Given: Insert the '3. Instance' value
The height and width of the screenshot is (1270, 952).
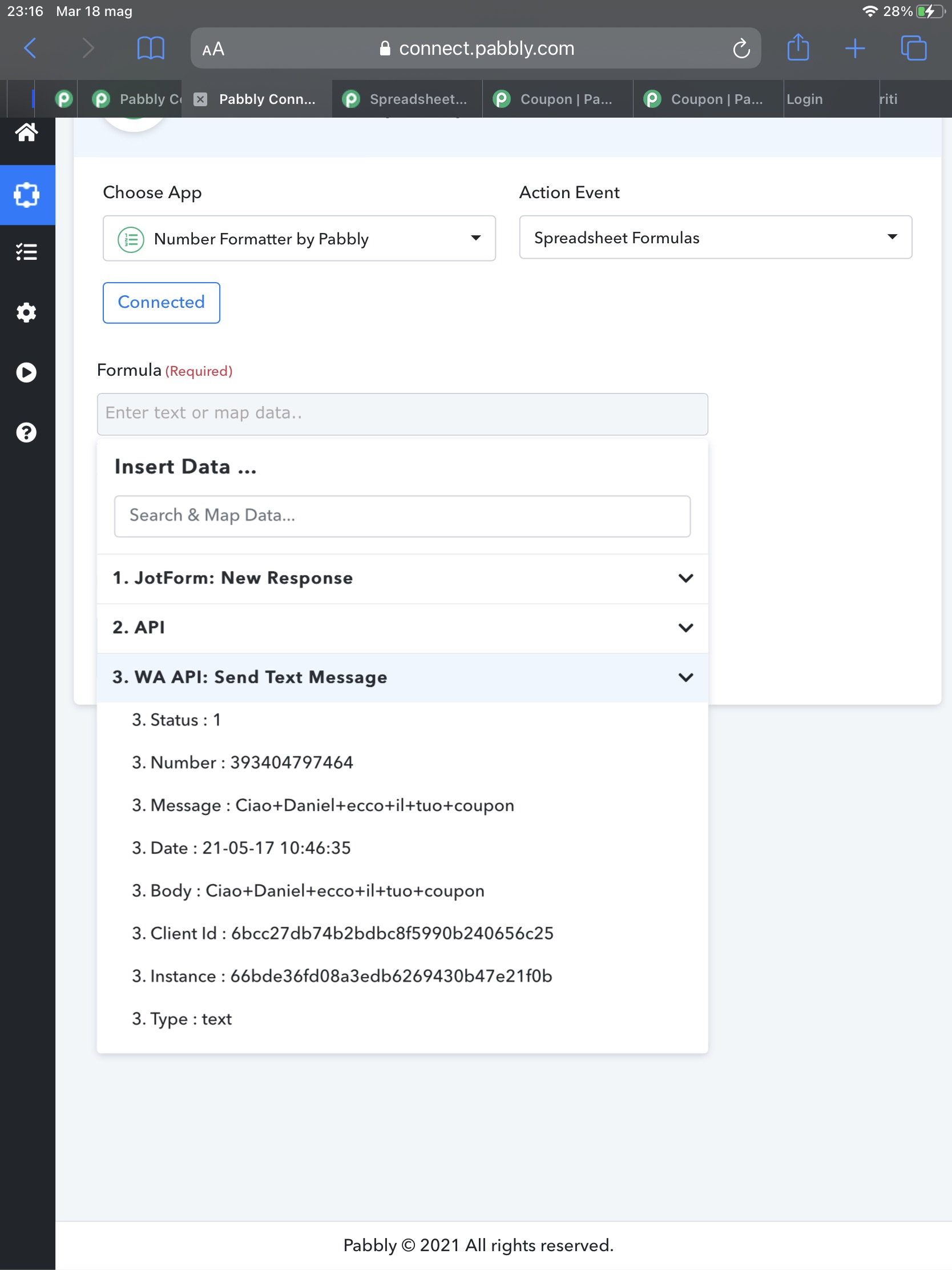Looking at the screenshot, I should point(342,976).
